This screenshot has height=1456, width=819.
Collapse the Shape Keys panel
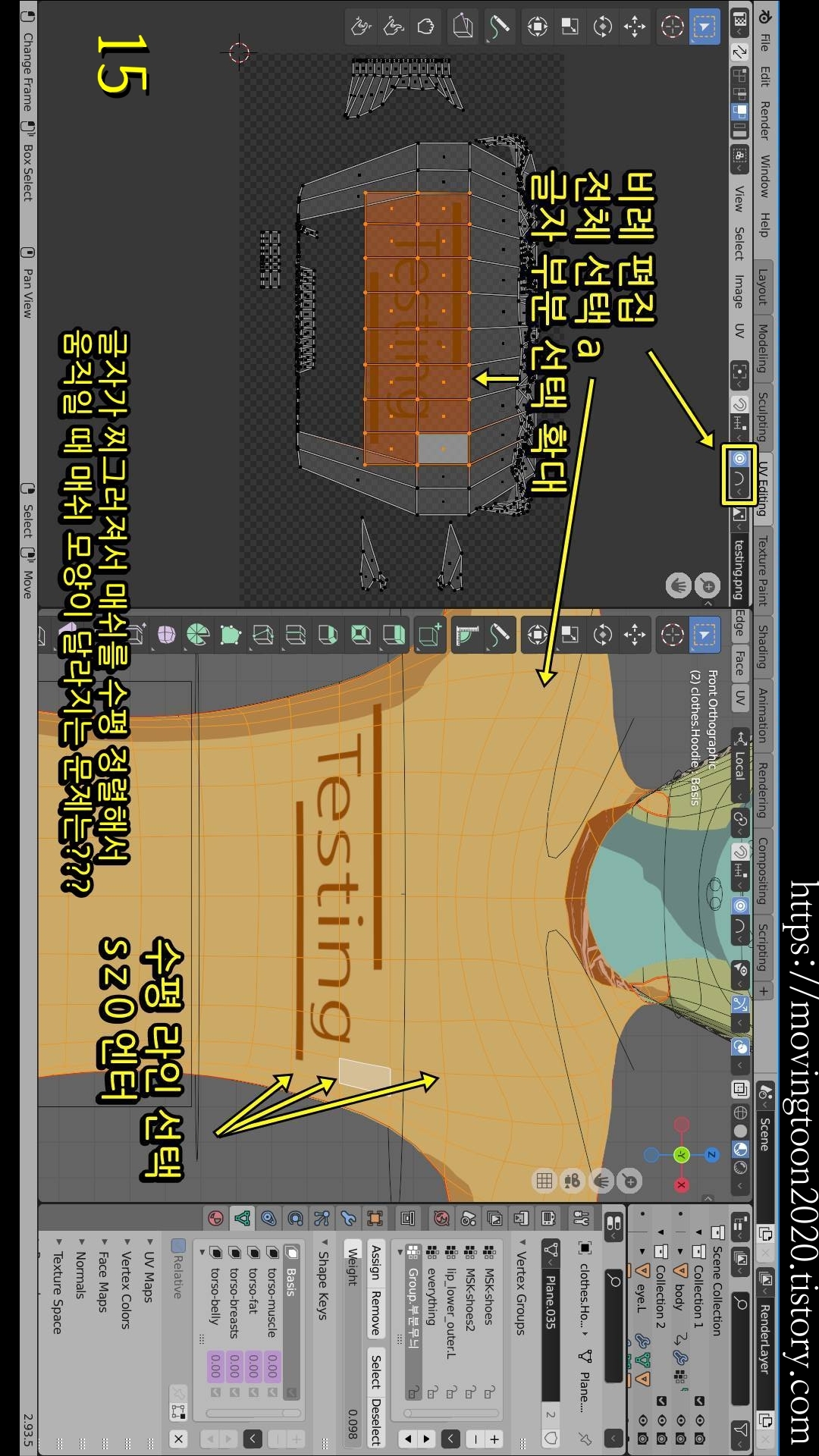pos(323,1279)
